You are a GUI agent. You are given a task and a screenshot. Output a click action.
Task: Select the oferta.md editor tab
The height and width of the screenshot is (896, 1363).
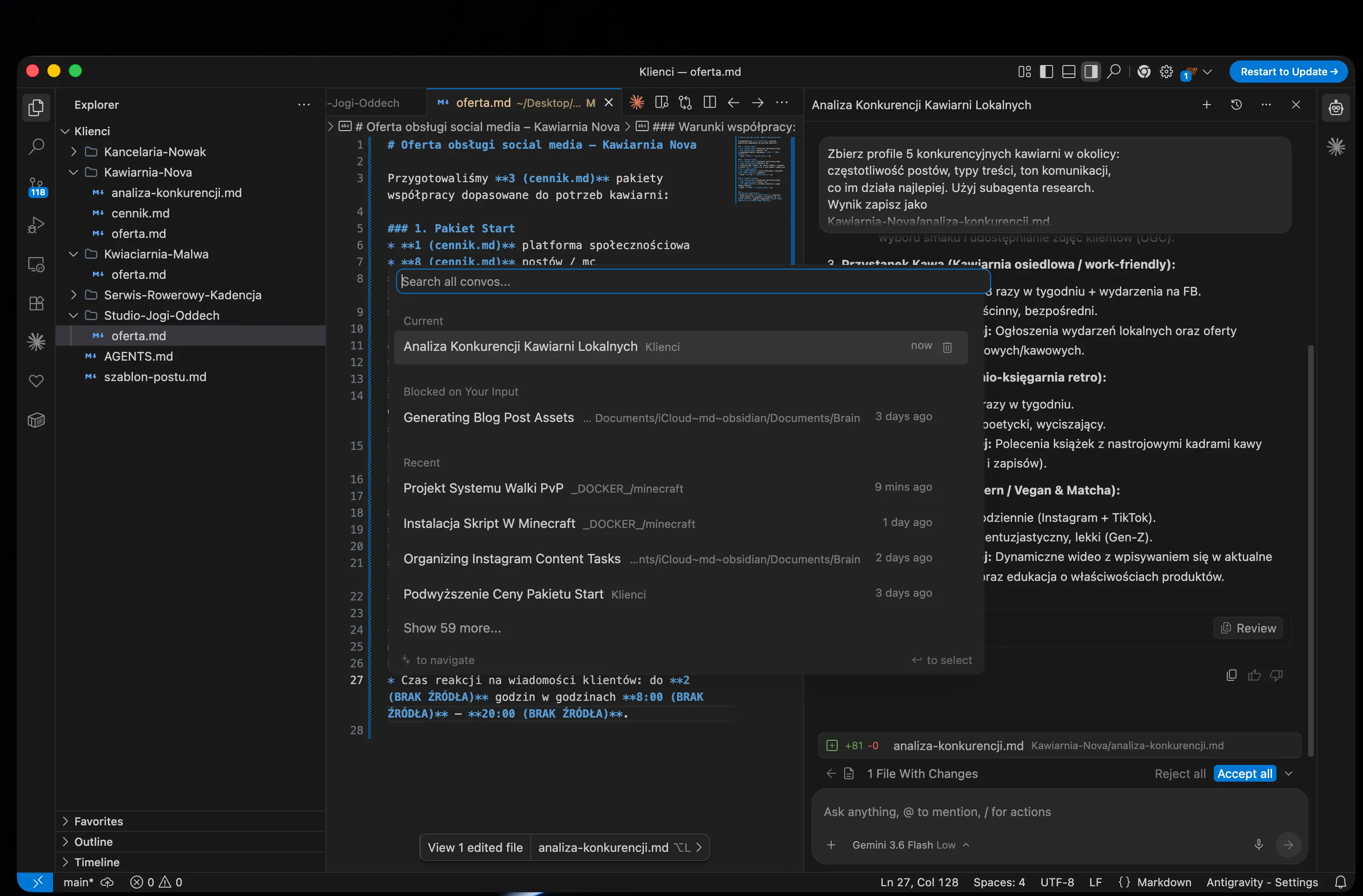523,103
